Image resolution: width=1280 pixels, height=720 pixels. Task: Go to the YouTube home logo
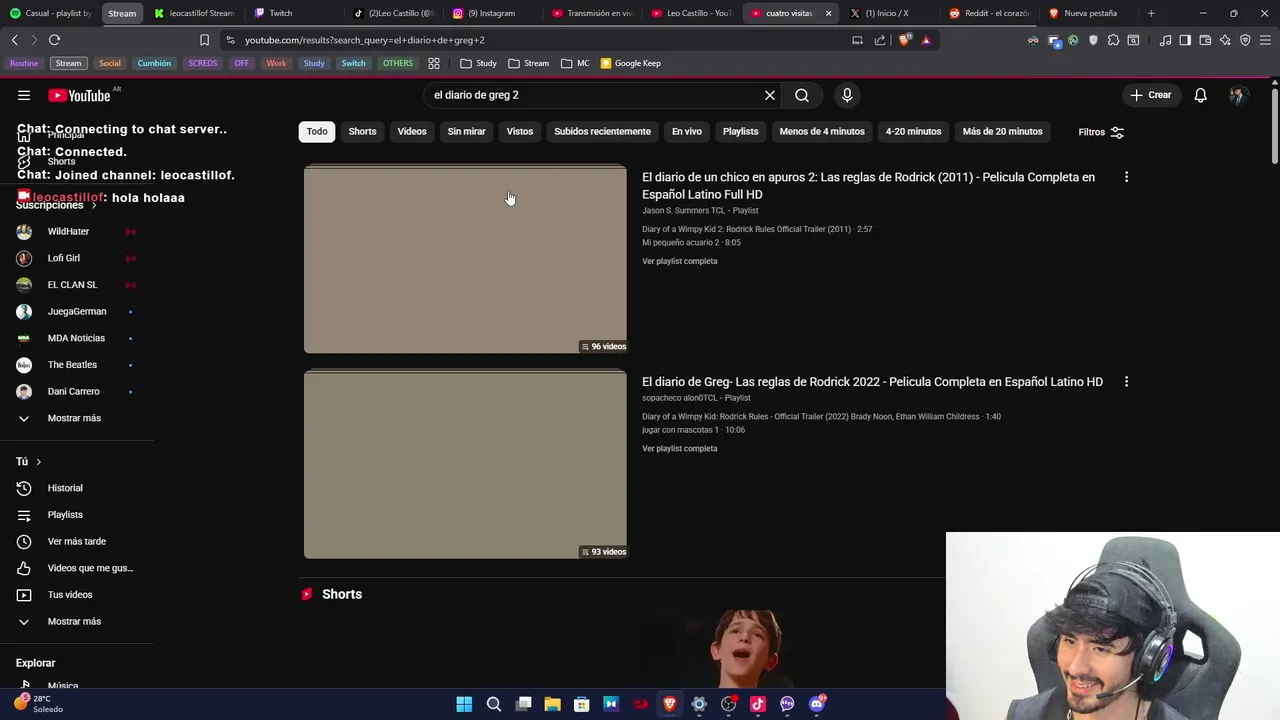(x=79, y=95)
